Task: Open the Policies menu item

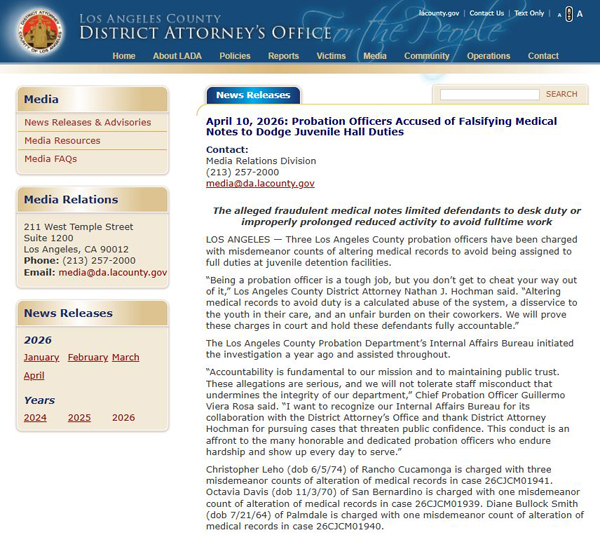Action: 235,56
